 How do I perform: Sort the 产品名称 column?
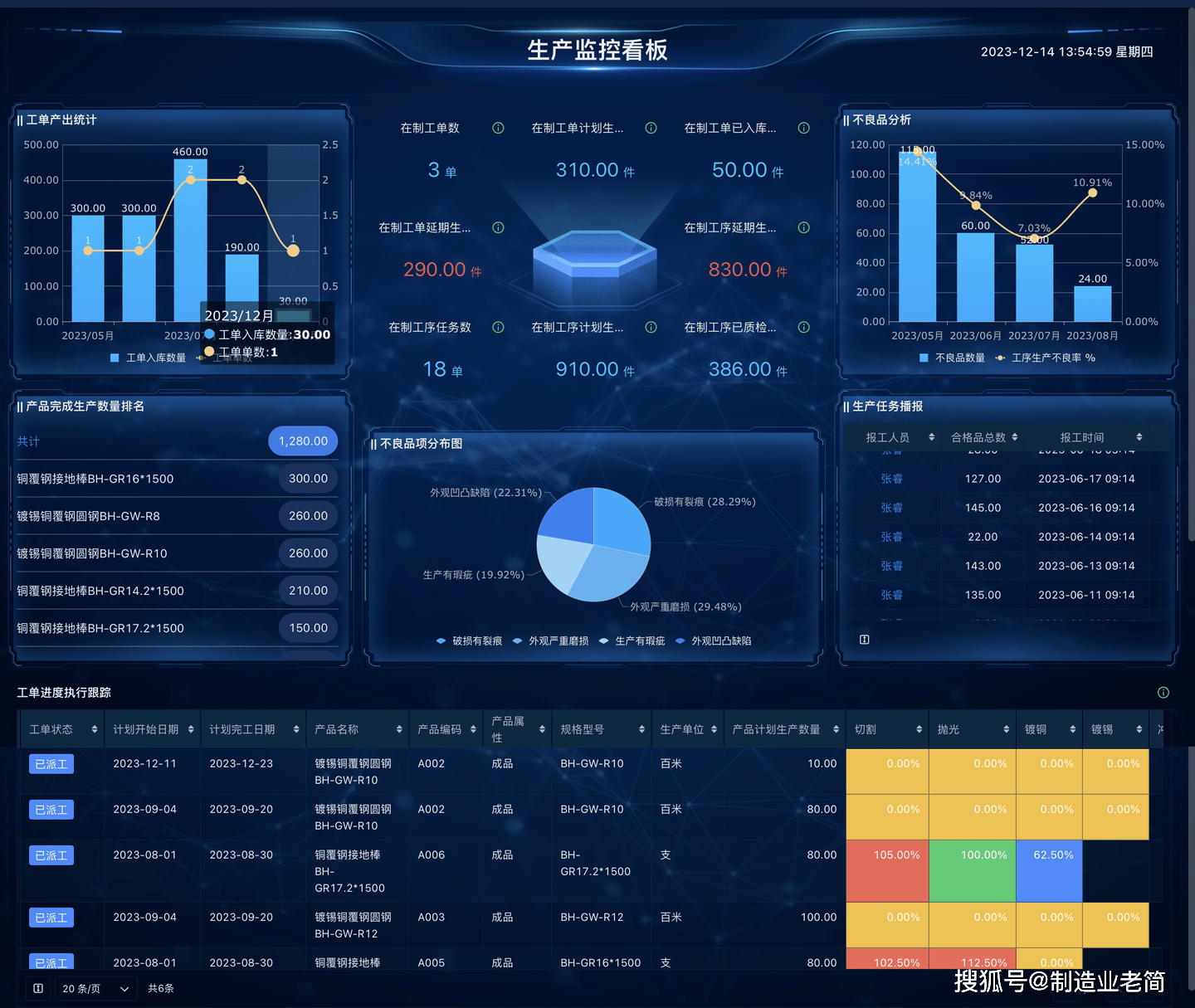pos(399,729)
